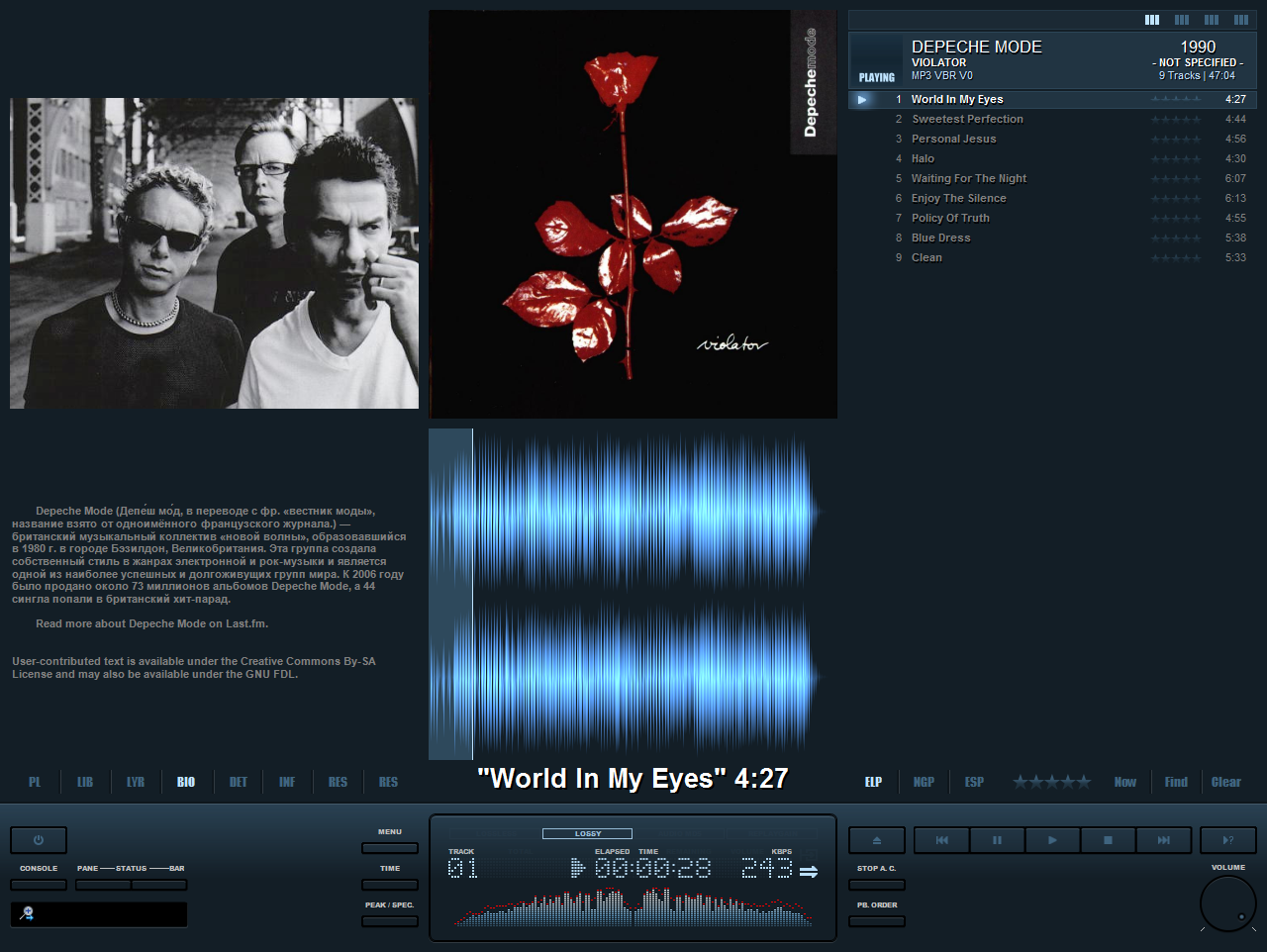Select the ESP playlist tab
This screenshot has width=1267, height=952.
974,782
